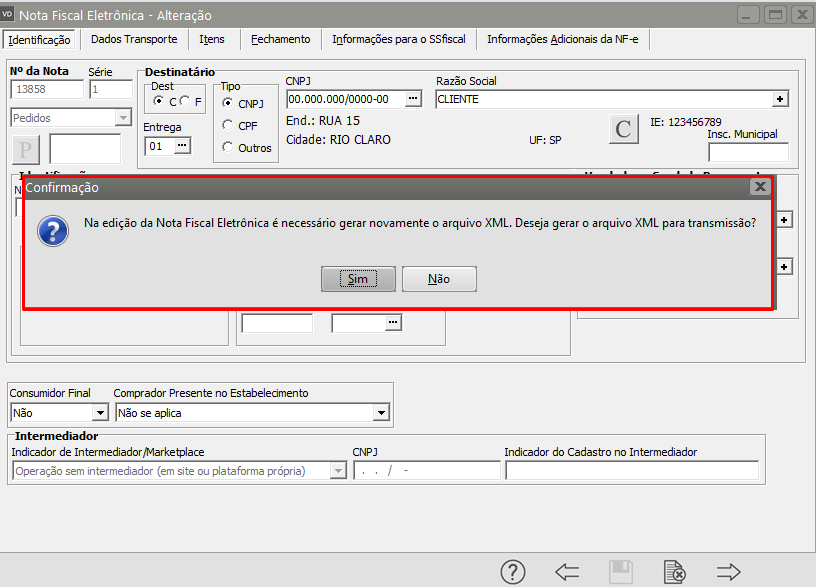The image size is (816, 587).
Task: Open Comprador Presente no Estabelecimento dropdown
Action: point(381,412)
